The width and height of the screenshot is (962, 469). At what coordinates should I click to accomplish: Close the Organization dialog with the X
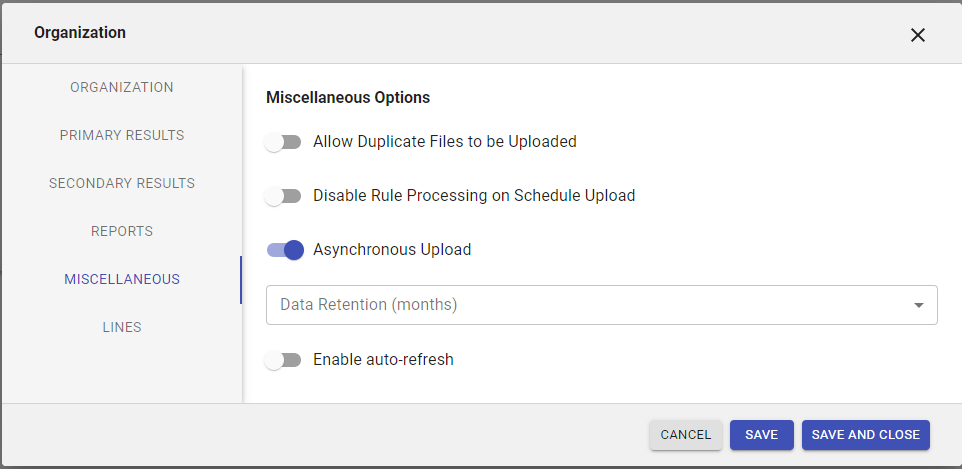coord(917,35)
